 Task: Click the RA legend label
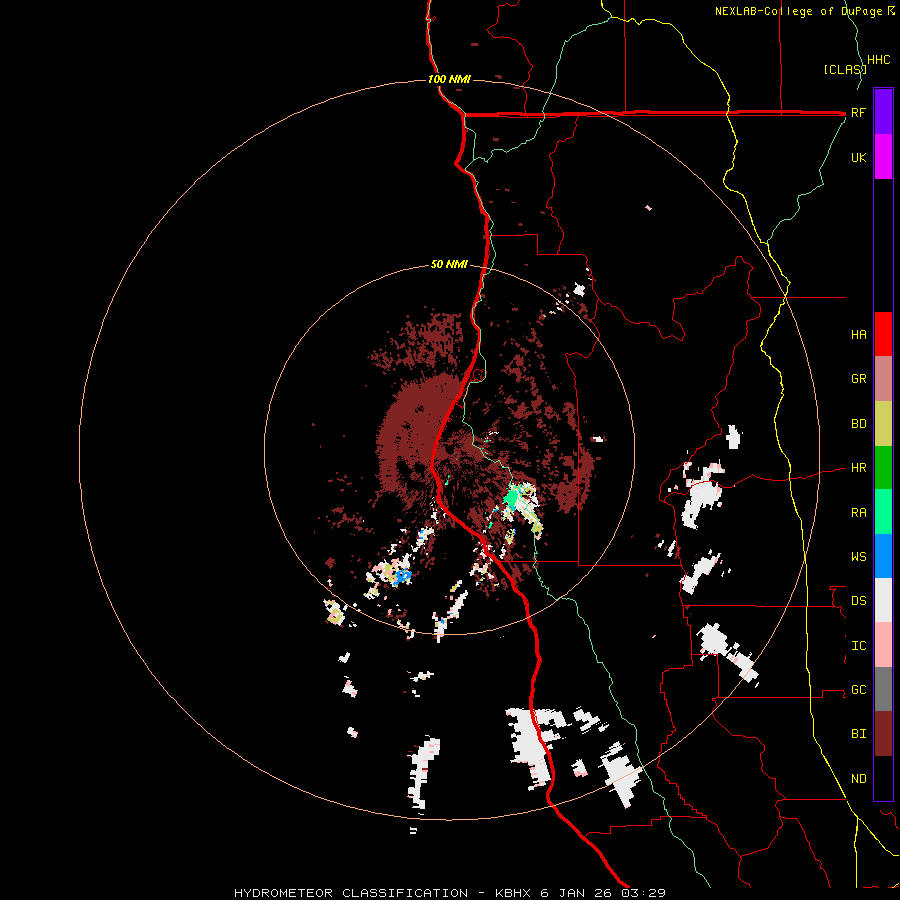point(858,513)
